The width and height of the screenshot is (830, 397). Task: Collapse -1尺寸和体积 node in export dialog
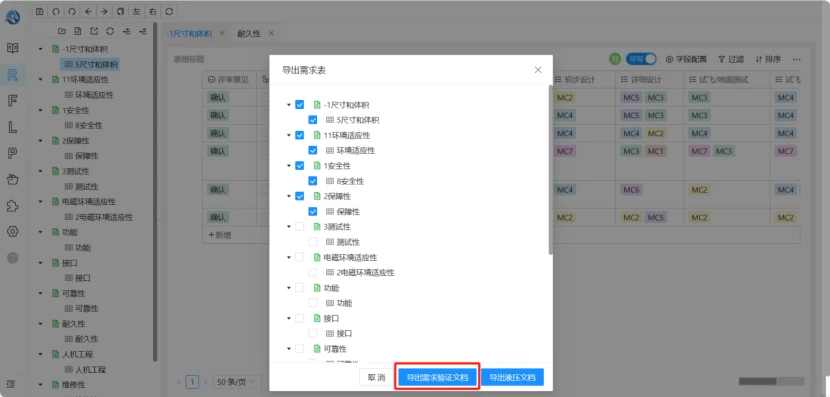288,105
